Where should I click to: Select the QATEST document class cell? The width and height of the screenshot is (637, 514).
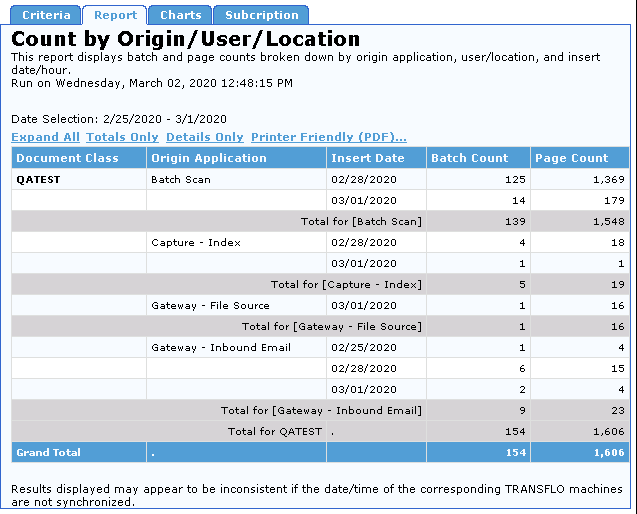pos(37,180)
